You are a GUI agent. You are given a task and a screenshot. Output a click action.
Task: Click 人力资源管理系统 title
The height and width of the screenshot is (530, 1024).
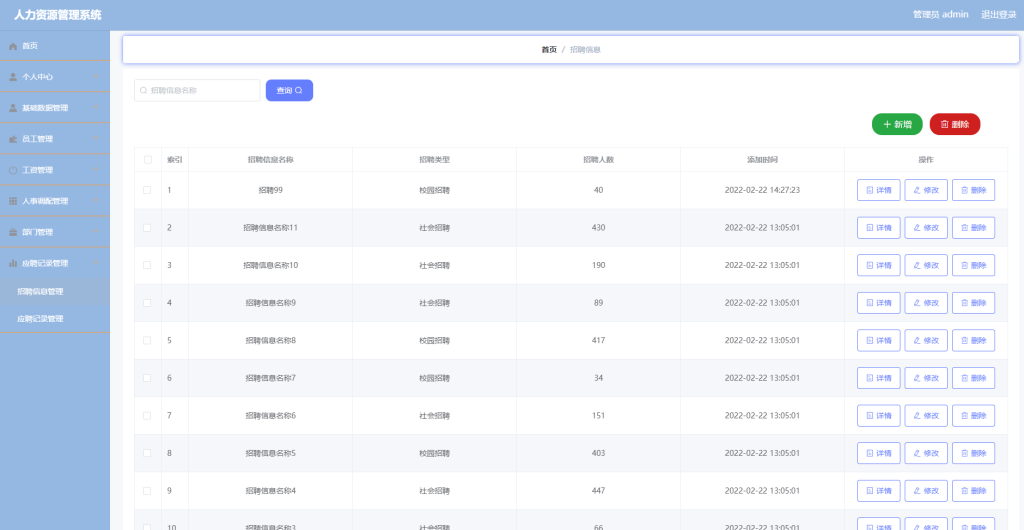click(x=58, y=15)
